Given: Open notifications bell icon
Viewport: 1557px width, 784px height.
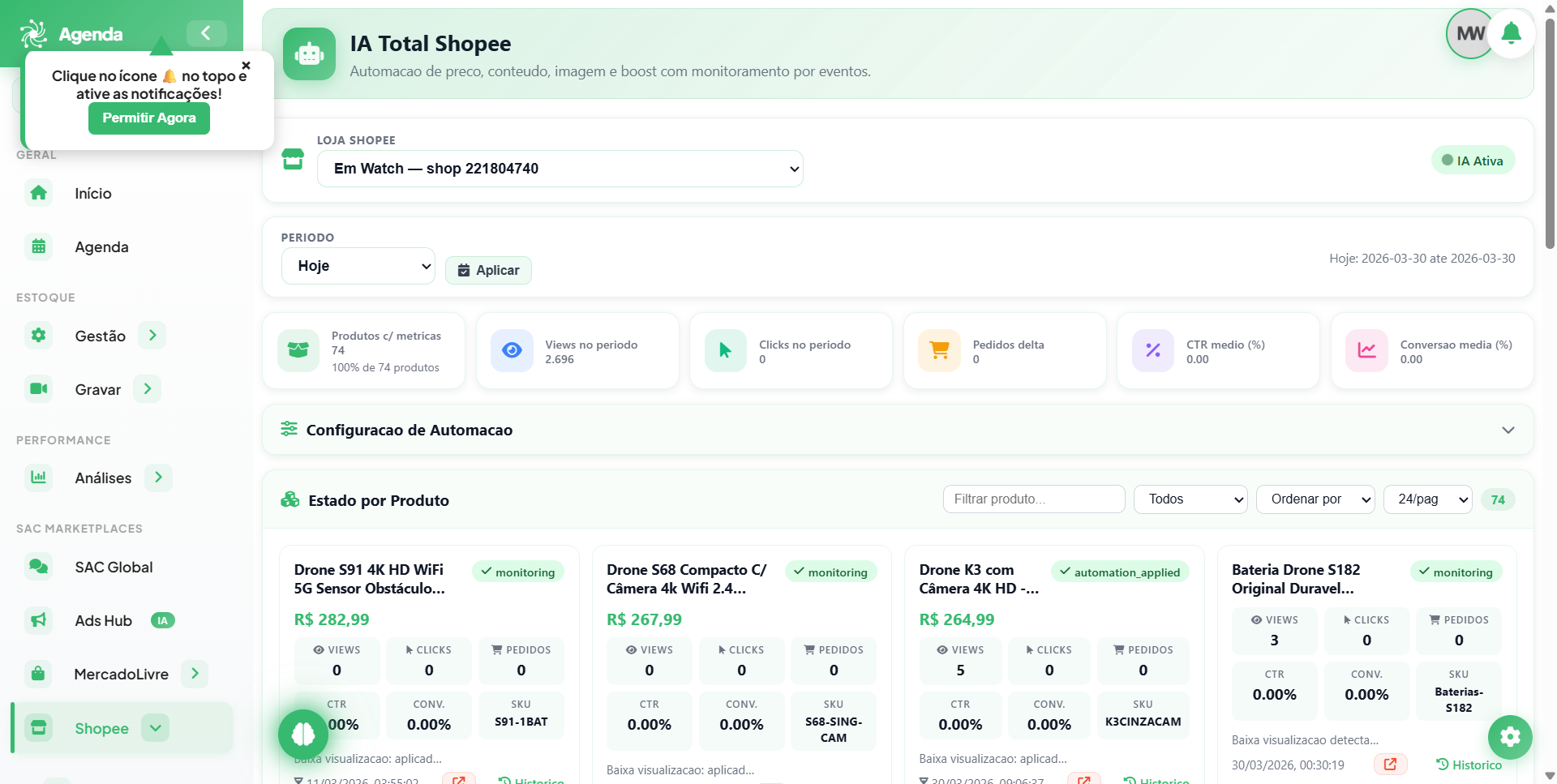Looking at the screenshot, I should (x=1511, y=33).
